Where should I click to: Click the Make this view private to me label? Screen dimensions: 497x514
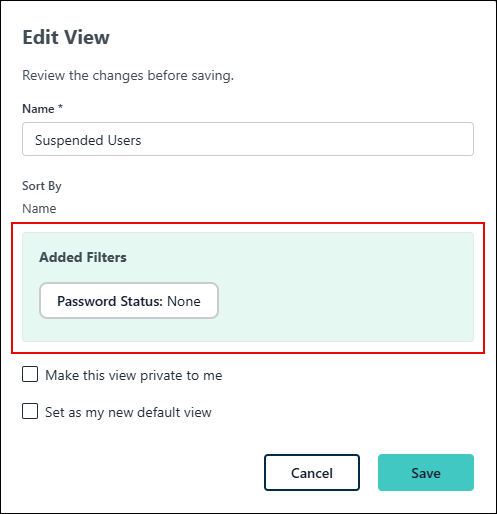point(134,376)
